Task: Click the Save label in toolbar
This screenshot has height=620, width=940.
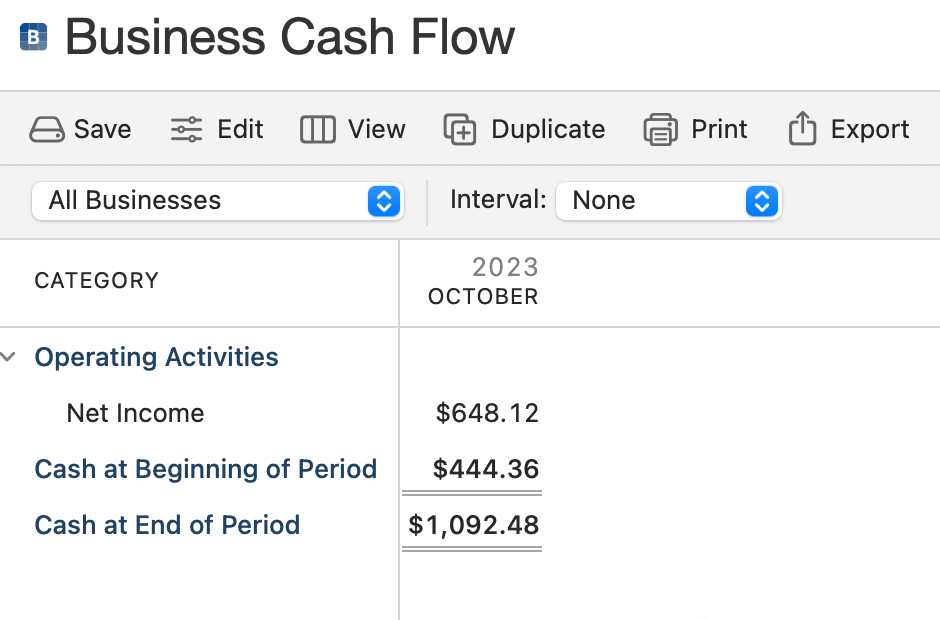Action: tap(102, 130)
